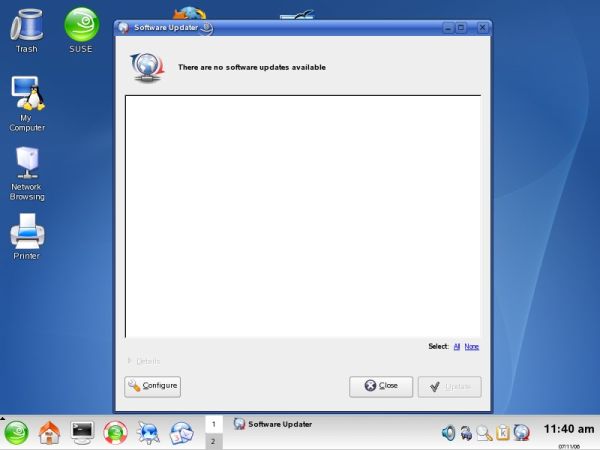Maximize the Software Updater window
The width and height of the screenshot is (600, 450).
461,28
